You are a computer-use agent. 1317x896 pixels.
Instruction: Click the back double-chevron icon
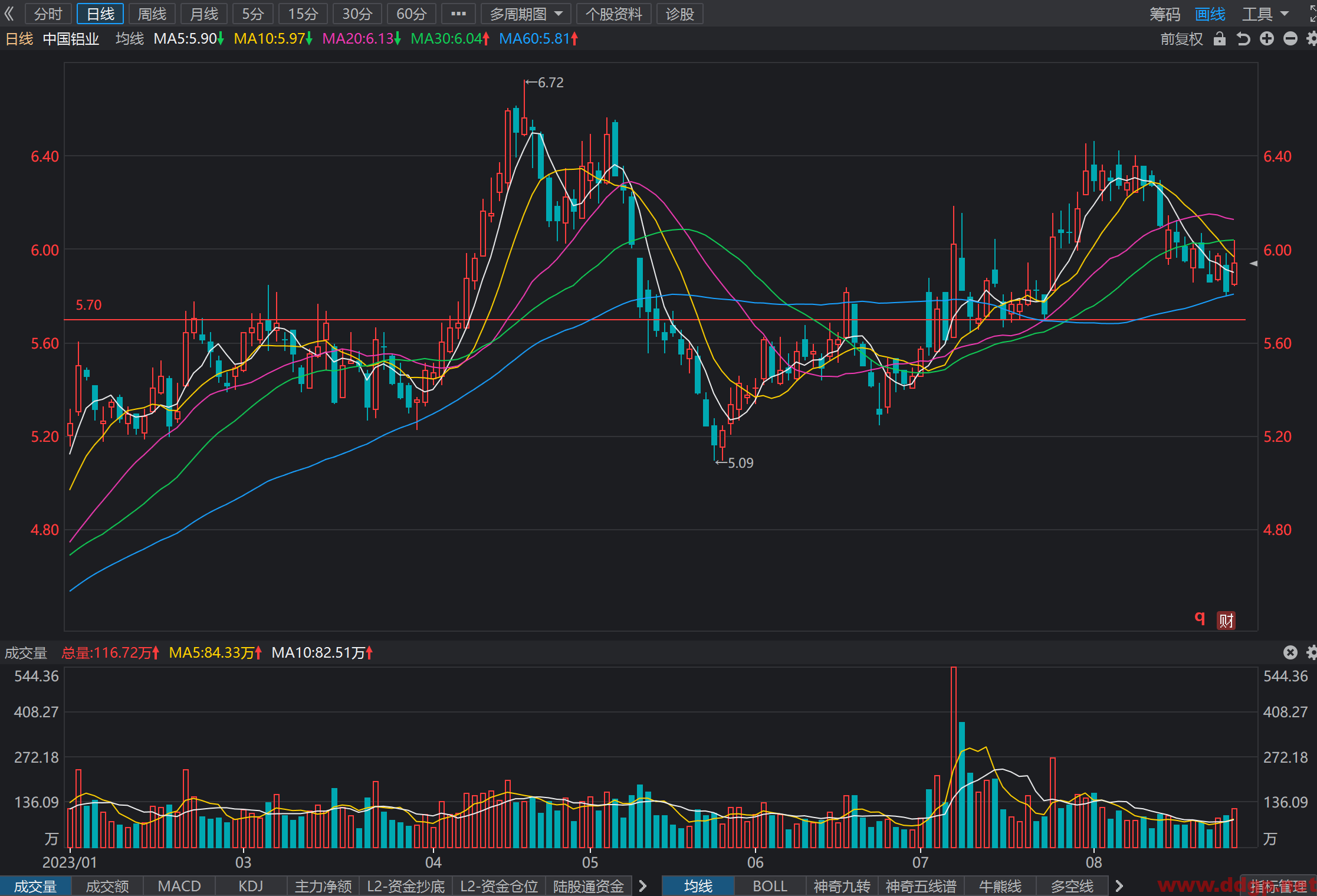[9, 14]
